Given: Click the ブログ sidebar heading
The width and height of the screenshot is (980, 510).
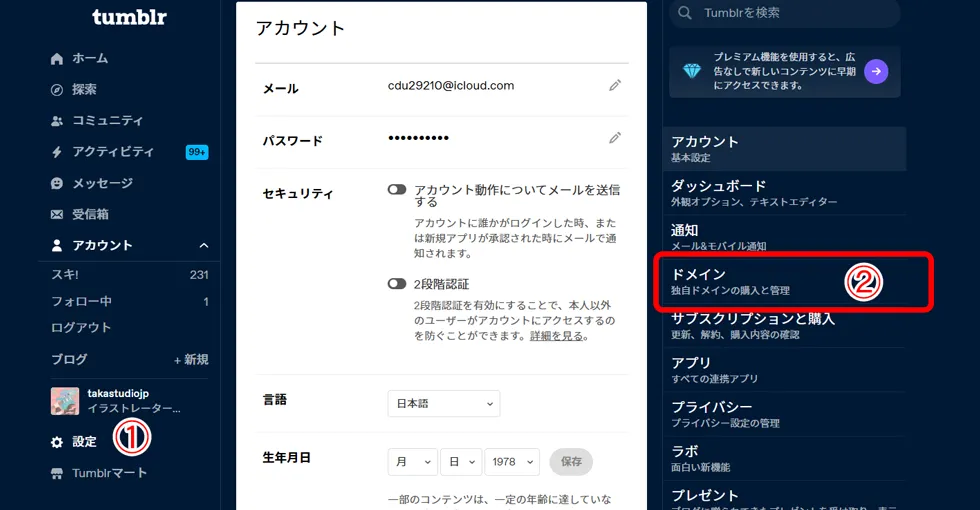Looking at the screenshot, I should (69, 360).
